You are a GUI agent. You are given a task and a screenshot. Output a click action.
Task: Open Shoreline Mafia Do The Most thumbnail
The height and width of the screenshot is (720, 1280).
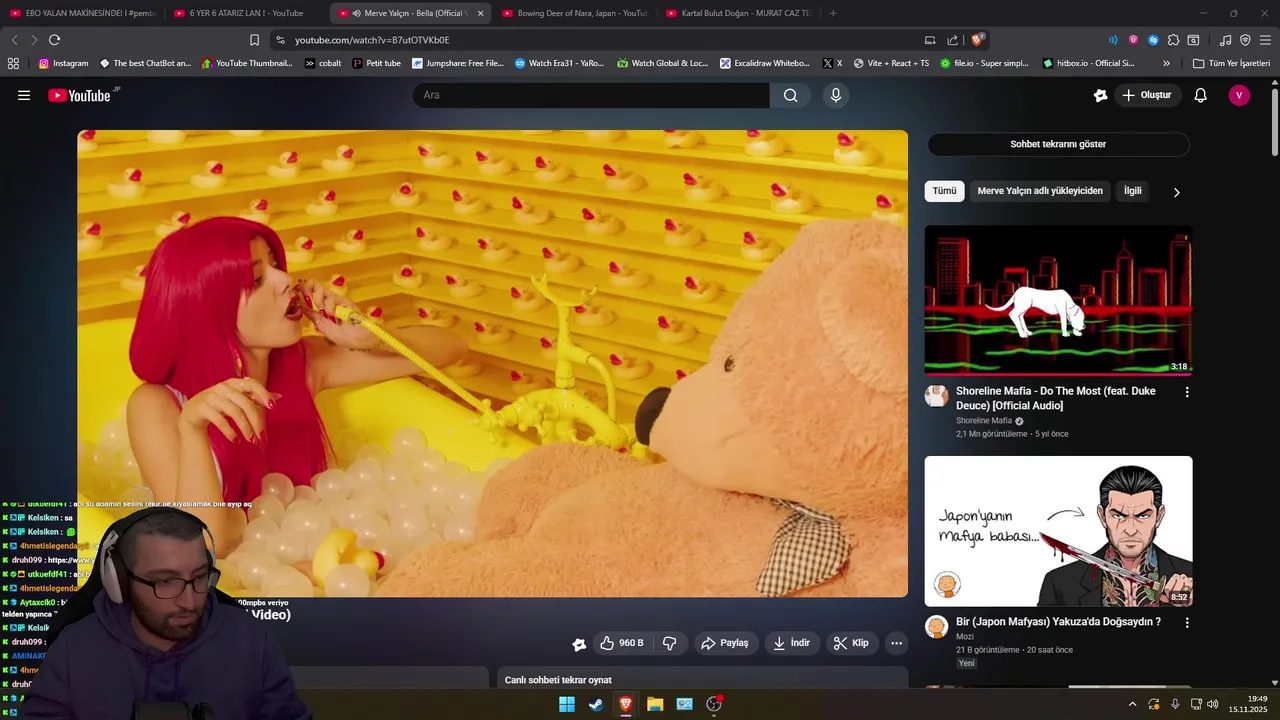point(1058,300)
